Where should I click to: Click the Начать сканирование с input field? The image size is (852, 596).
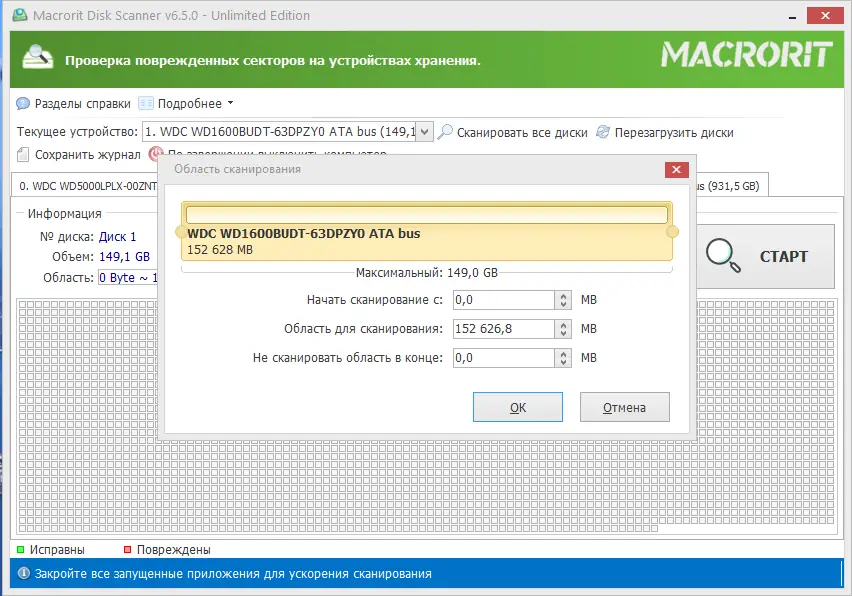(x=504, y=300)
